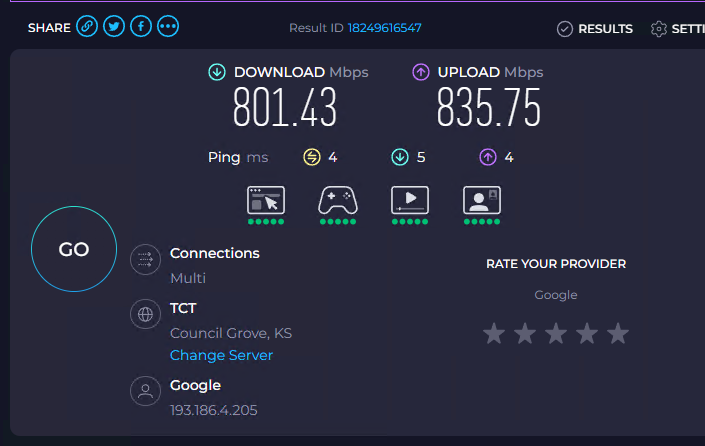The image size is (705, 446).
Task: Rate provider Google one star
Action: pyautogui.click(x=494, y=333)
